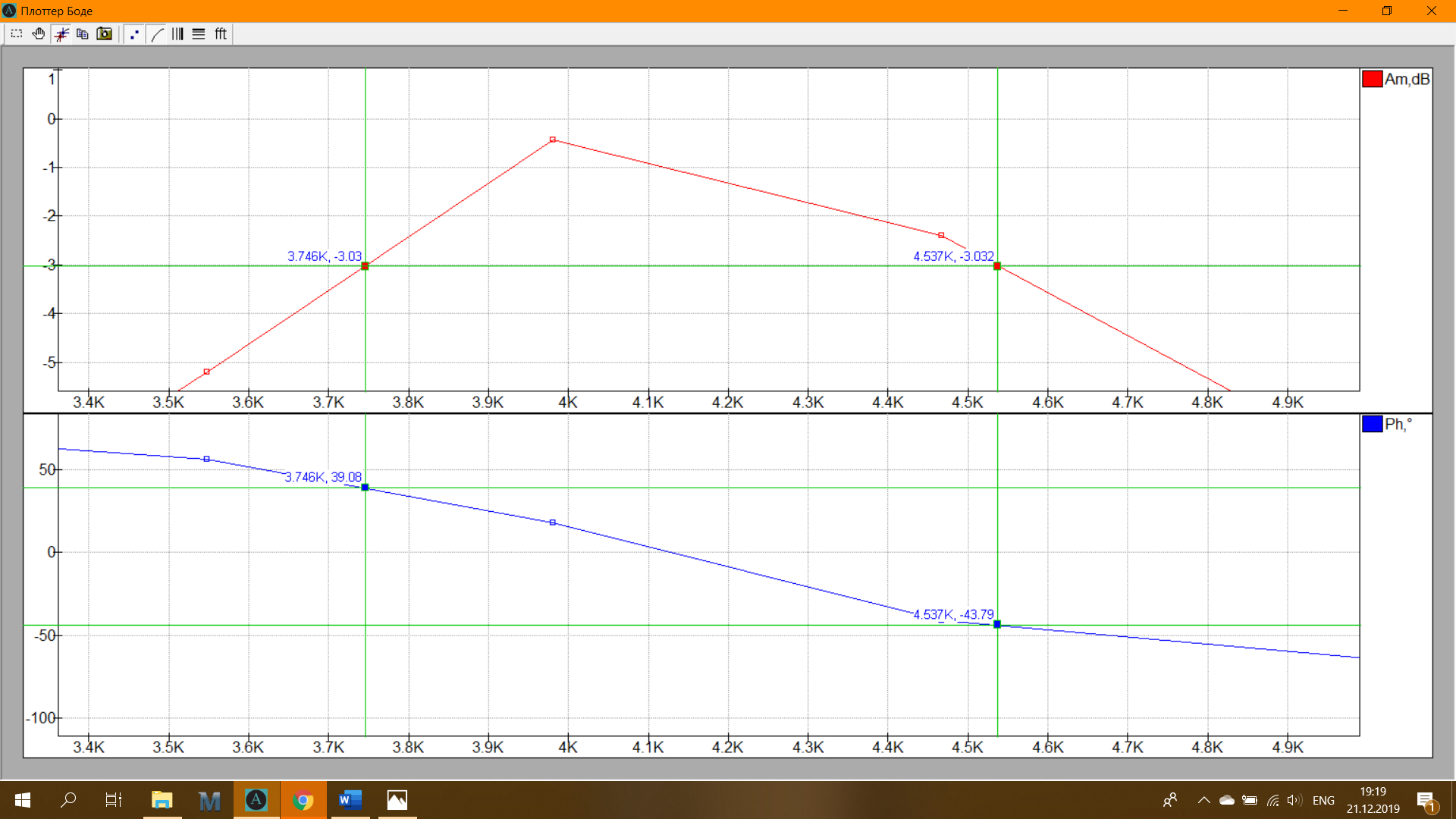
Task: Click the Плоттер Боде window title
Action: coord(57,11)
